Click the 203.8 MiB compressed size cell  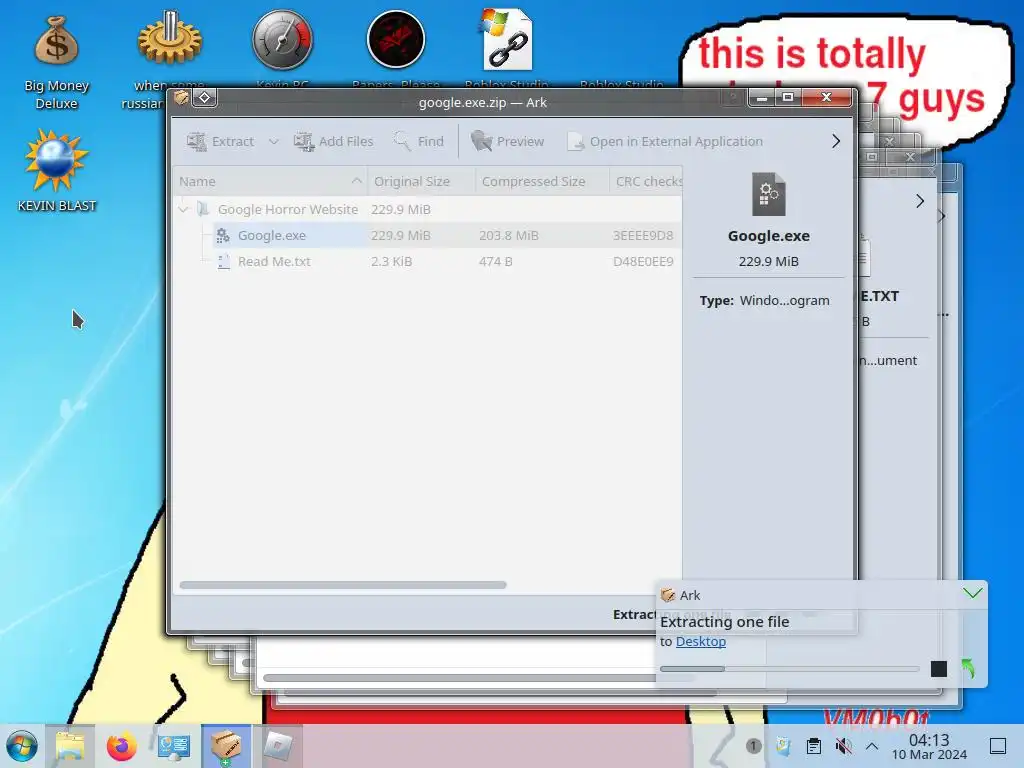point(509,235)
